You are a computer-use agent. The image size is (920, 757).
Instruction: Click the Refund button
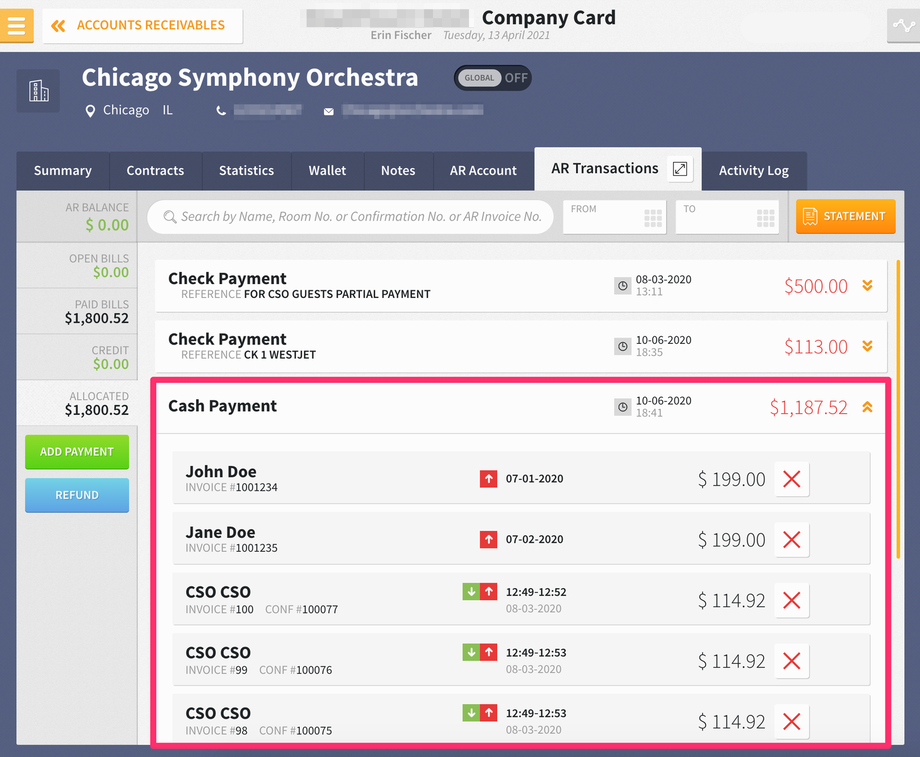[77, 495]
